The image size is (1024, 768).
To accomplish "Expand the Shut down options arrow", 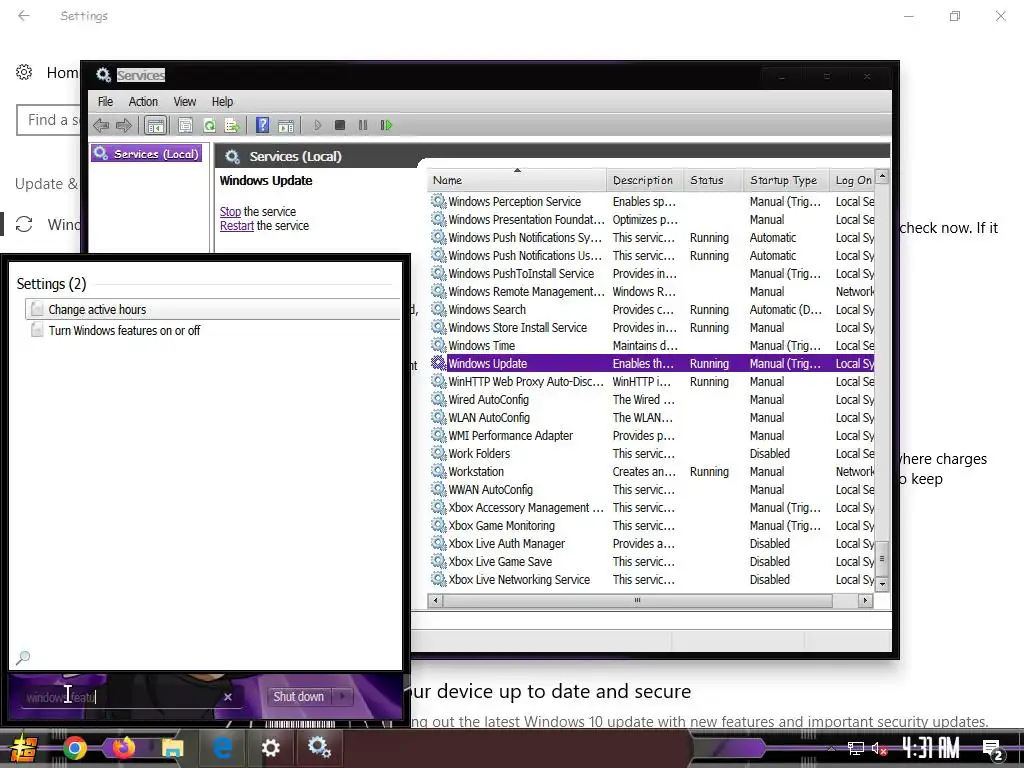I will pyautogui.click(x=342, y=697).
